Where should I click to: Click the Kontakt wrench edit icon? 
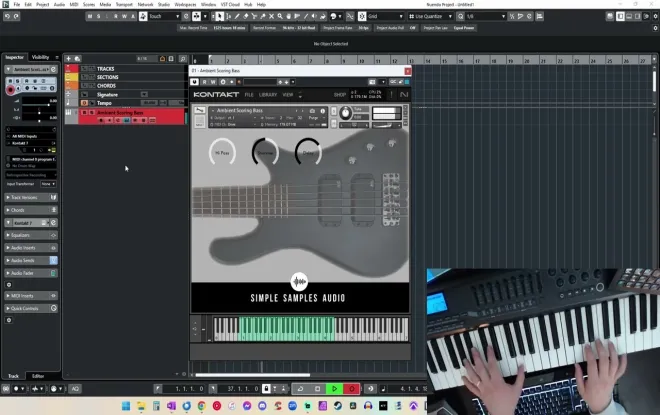(x=200, y=110)
